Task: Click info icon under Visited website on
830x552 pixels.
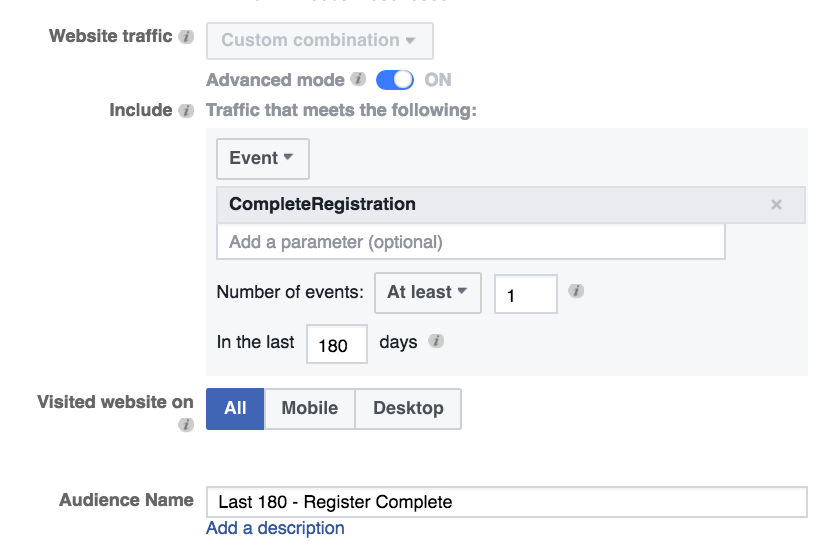Action: tap(186, 425)
